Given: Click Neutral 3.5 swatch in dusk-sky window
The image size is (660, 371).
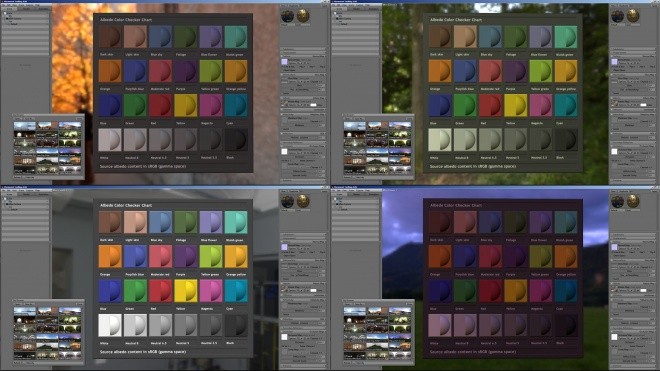Looking at the screenshot, I should click(541, 325).
